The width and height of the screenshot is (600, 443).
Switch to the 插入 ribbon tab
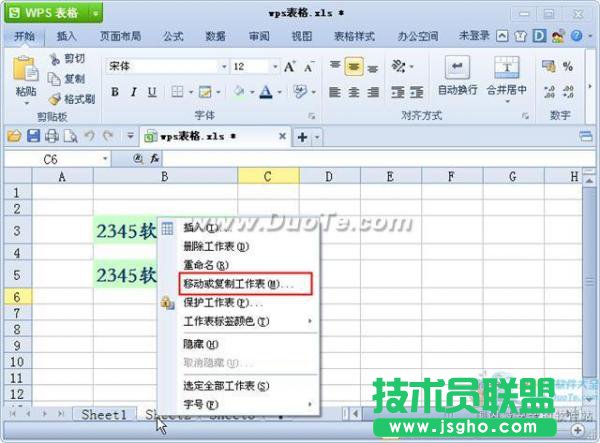point(67,36)
